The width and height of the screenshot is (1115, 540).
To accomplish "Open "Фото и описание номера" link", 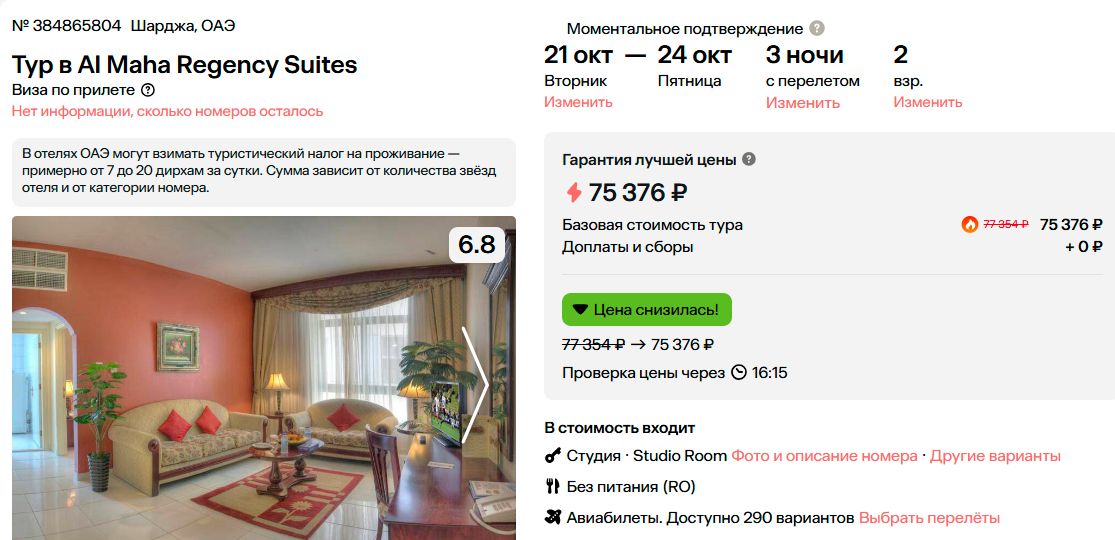I will pos(824,456).
